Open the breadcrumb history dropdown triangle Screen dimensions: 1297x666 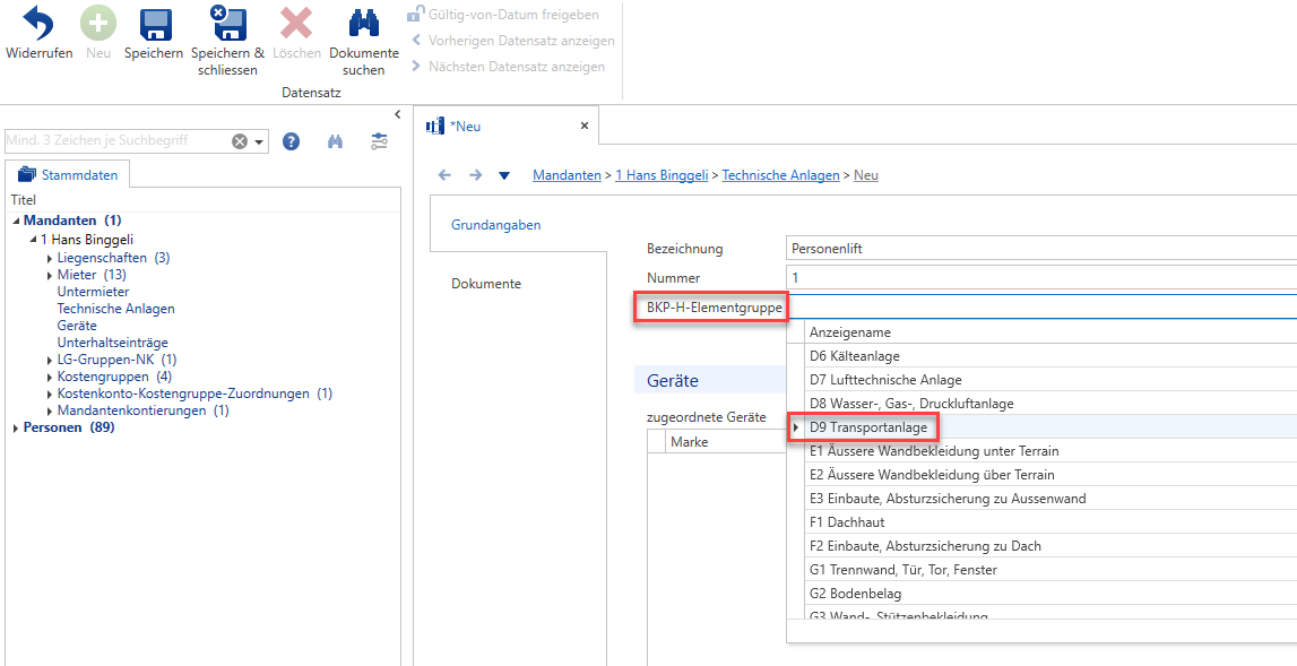tap(504, 175)
